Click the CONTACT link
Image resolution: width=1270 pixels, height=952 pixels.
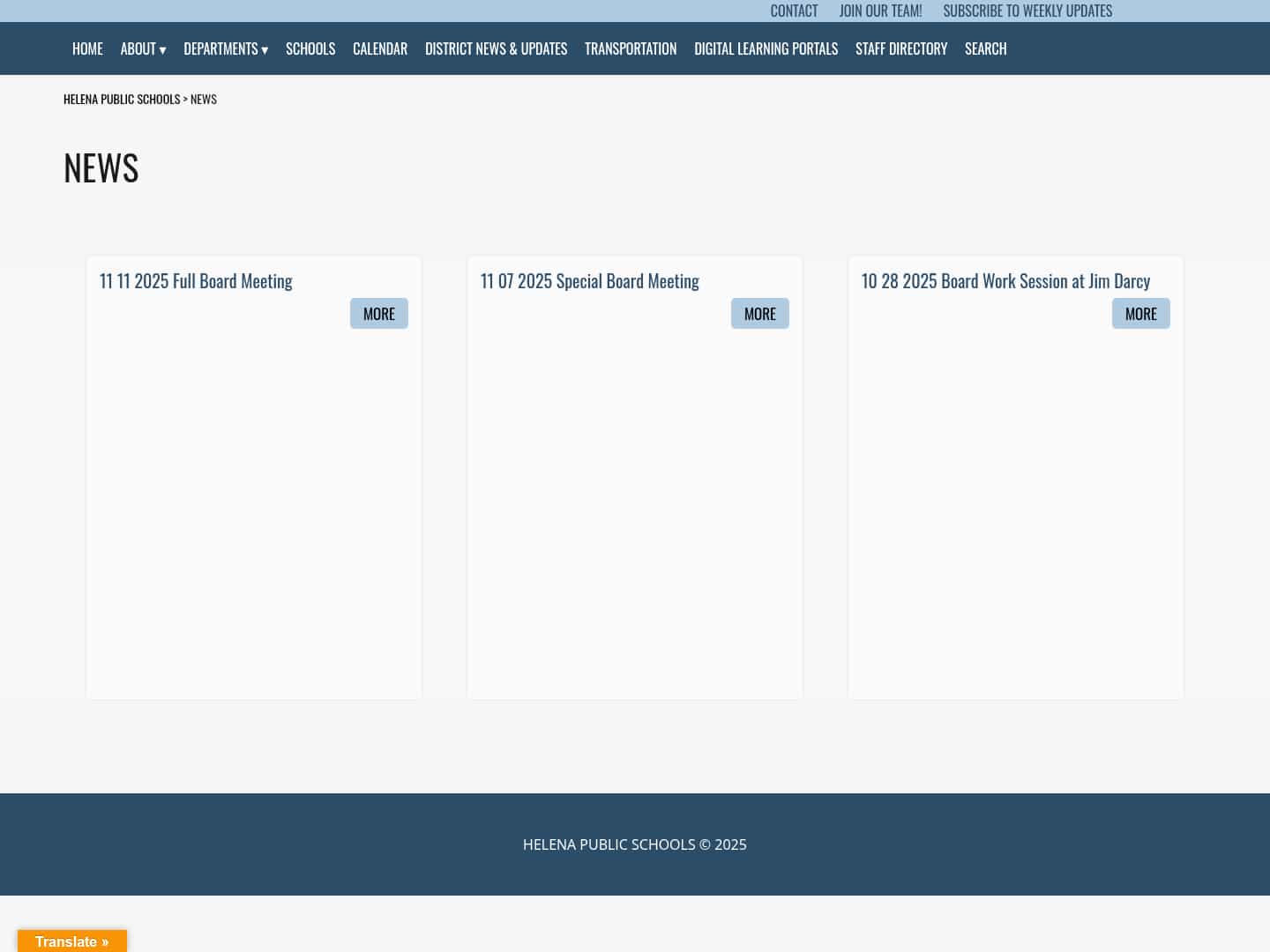[x=794, y=11]
